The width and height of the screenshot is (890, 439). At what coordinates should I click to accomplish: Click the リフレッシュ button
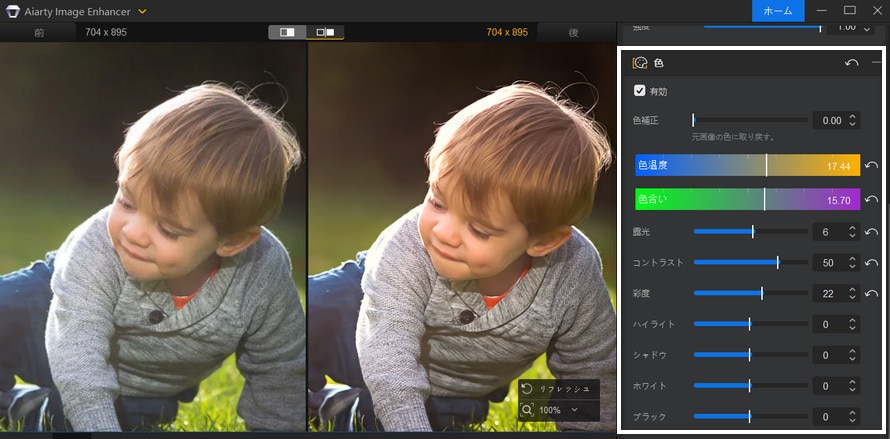559,389
